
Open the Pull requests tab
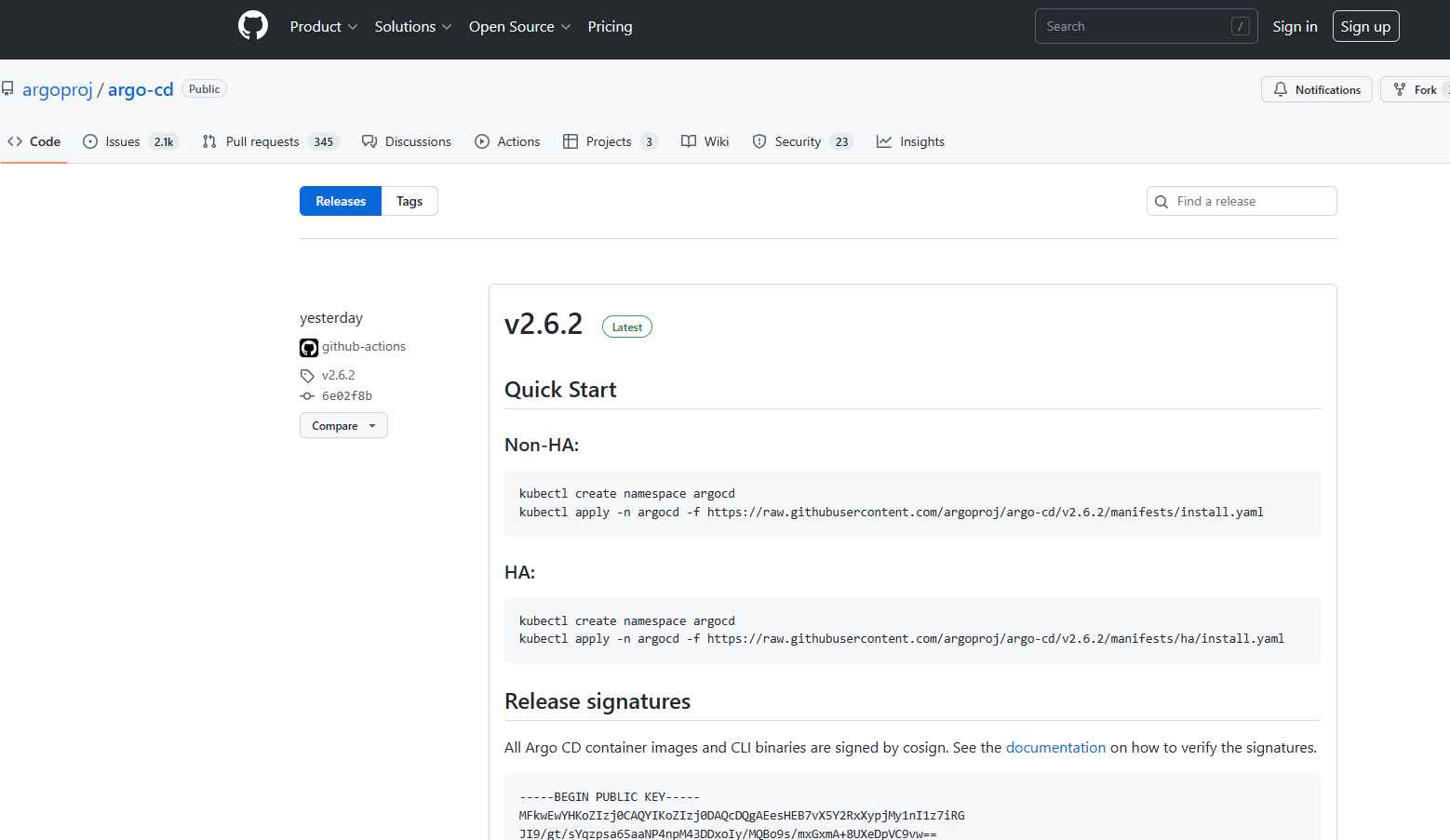262,141
